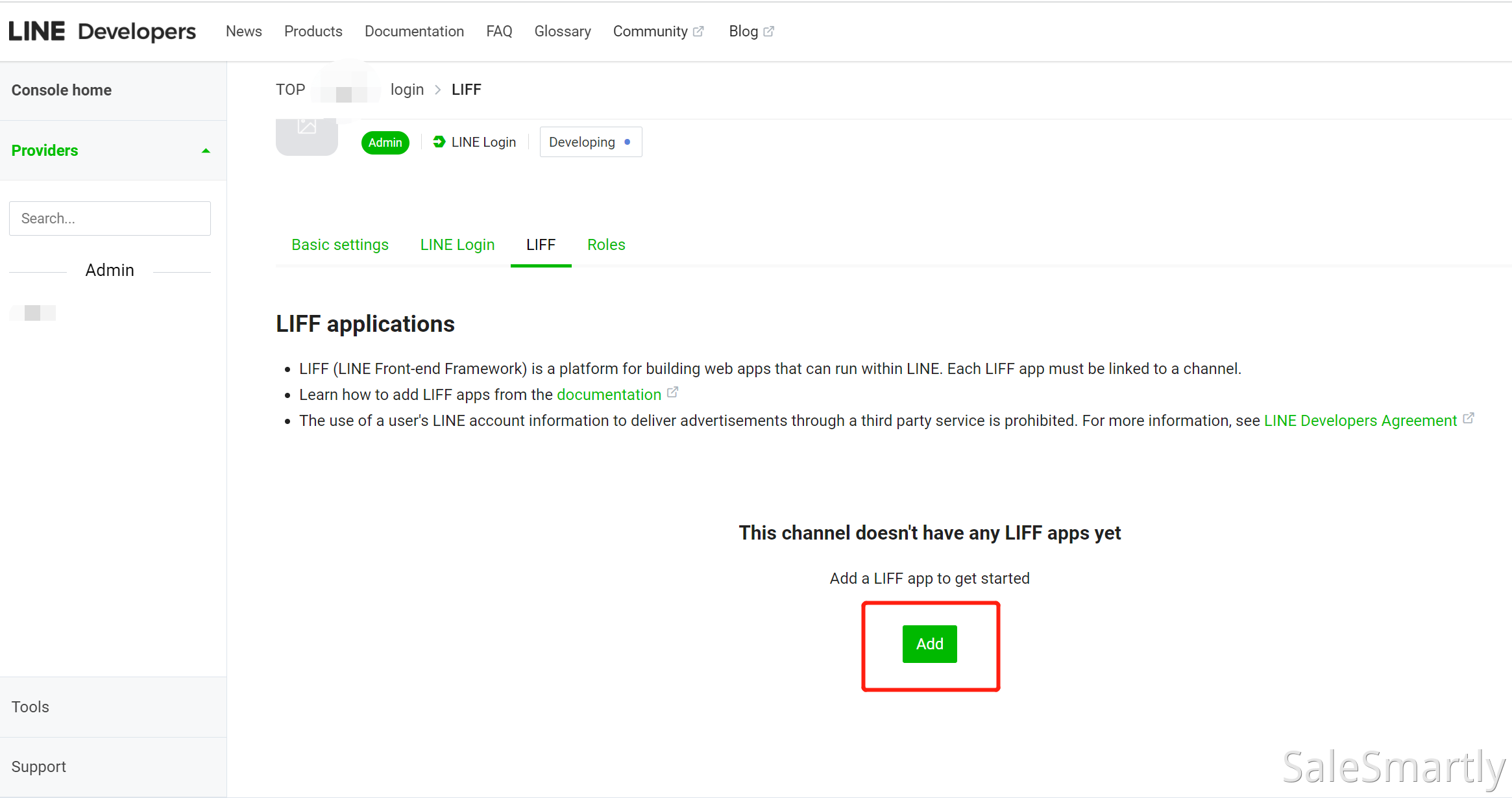Click the LINE Login channel type label
Viewport: 1512px width, 798px height.
[x=483, y=142]
